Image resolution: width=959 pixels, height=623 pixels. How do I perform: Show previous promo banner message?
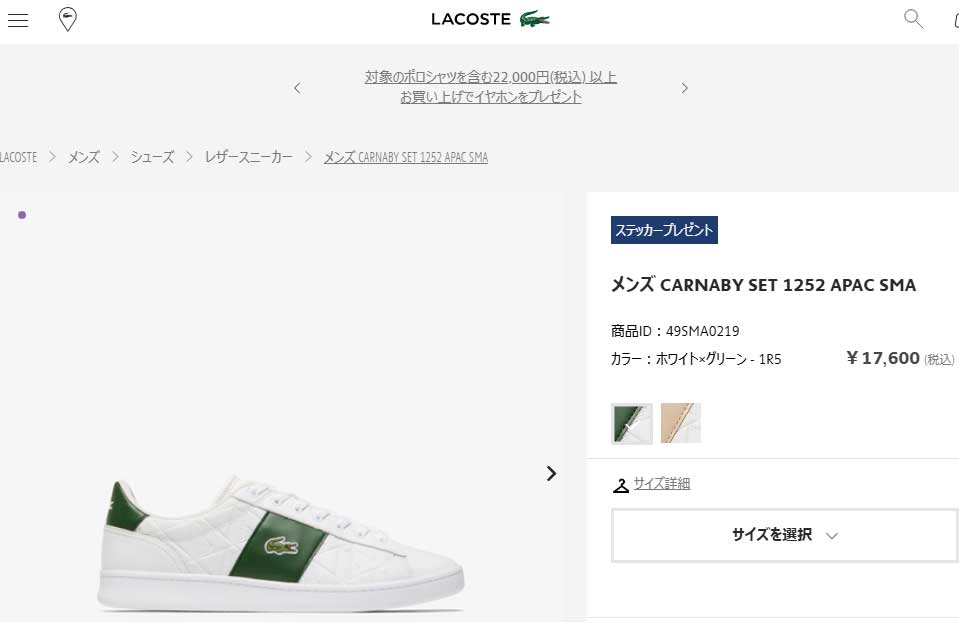297,88
